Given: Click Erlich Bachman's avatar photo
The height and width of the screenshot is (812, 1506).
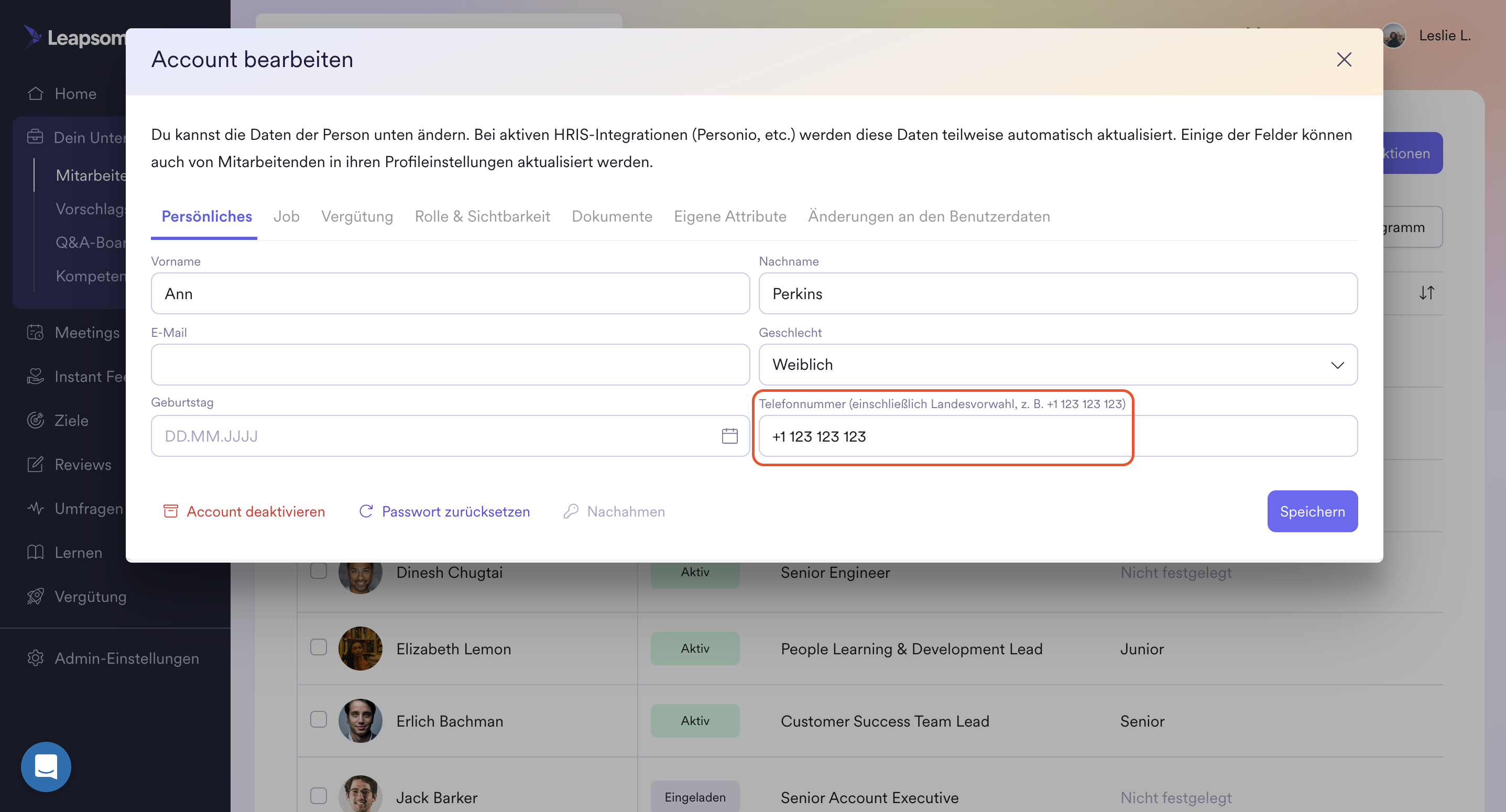Looking at the screenshot, I should pyautogui.click(x=360, y=720).
